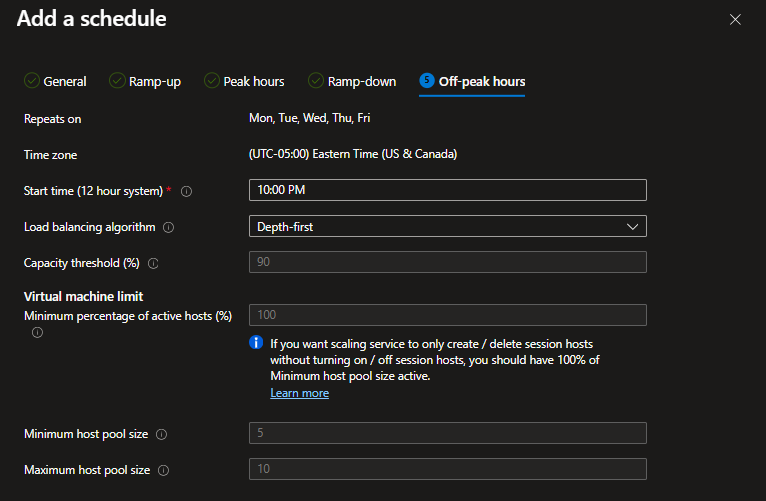Open the General tab
This screenshot has width=766, height=501.
(55, 81)
